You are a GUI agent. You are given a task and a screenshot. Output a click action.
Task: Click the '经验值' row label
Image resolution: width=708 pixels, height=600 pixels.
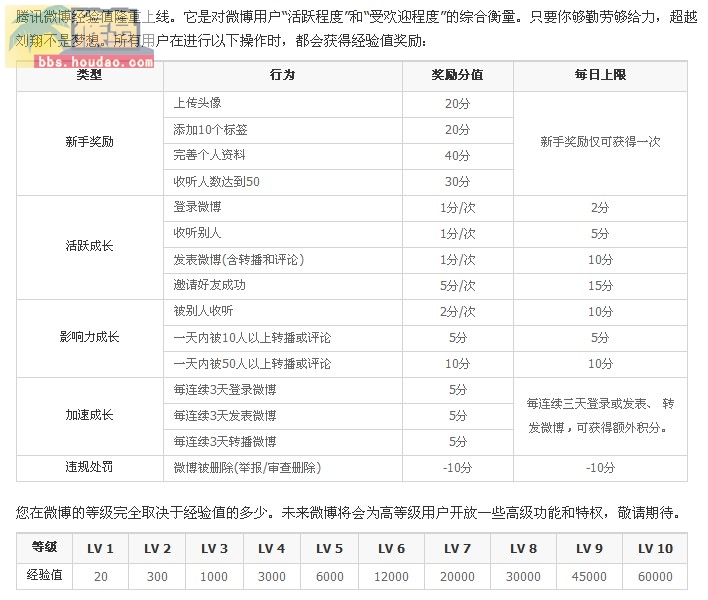click(x=44, y=575)
